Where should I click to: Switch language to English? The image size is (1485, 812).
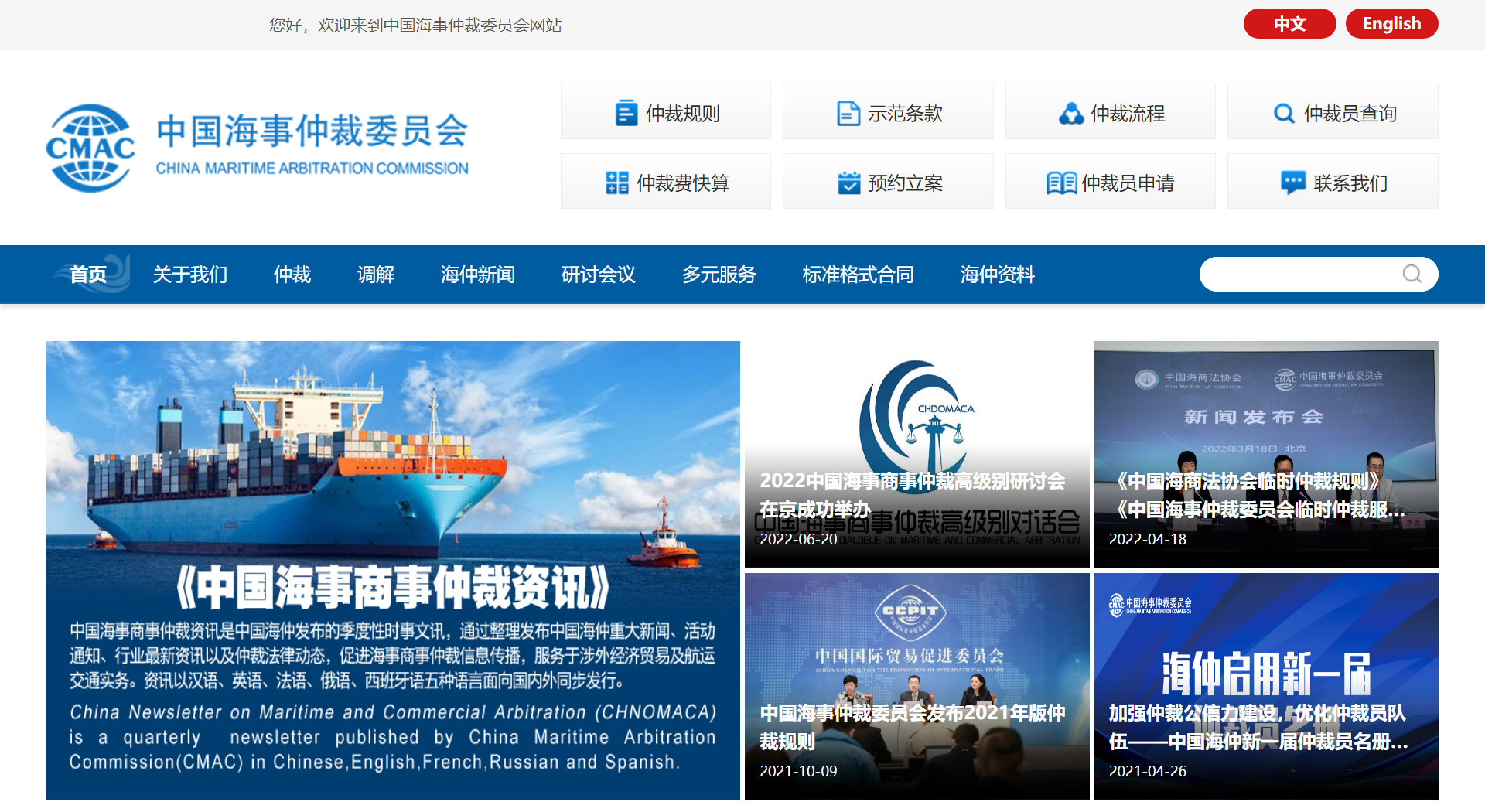pyautogui.click(x=1391, y=23)
